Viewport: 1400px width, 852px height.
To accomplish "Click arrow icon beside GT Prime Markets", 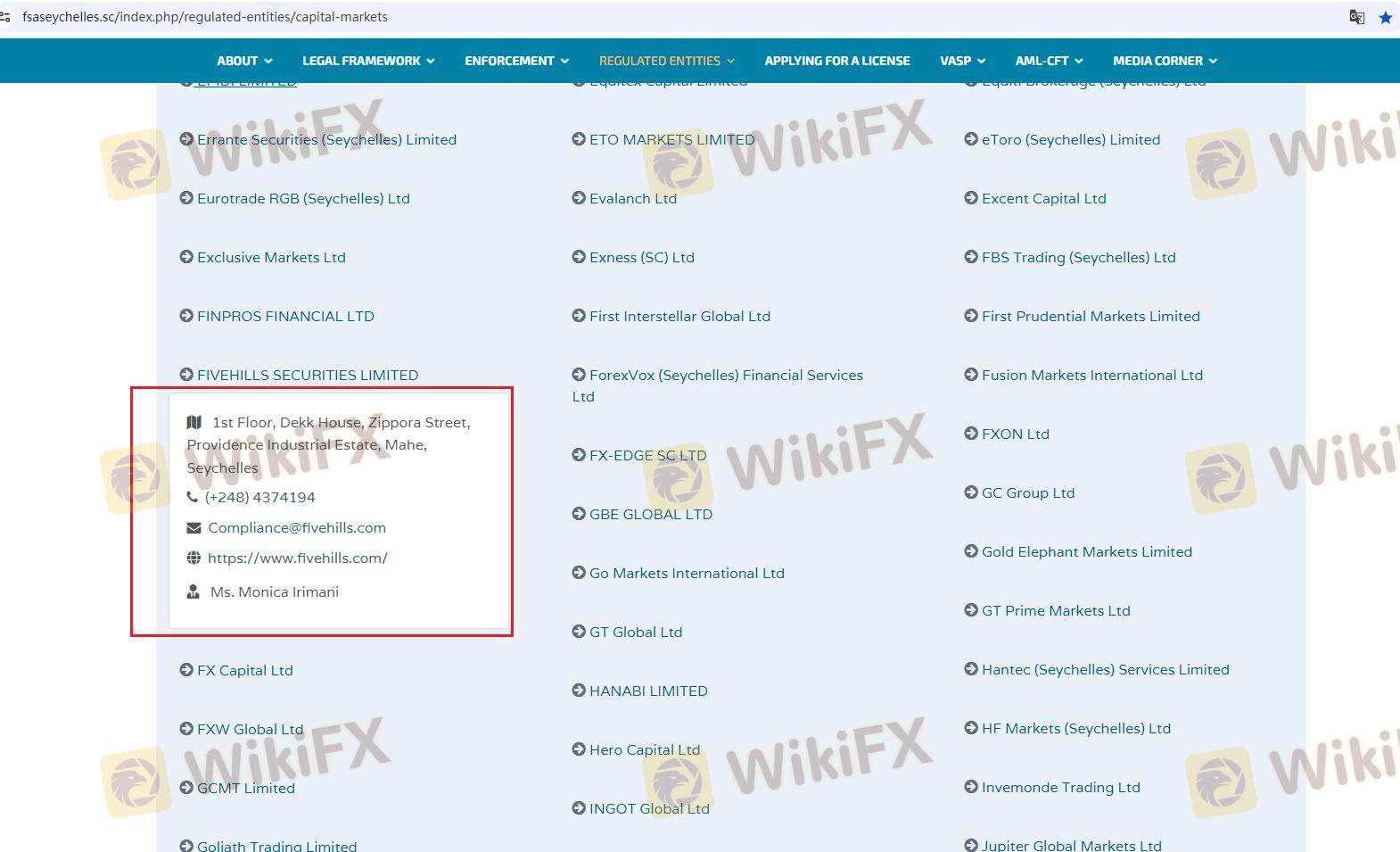I will pyautogui.click(x=971, y=610).
